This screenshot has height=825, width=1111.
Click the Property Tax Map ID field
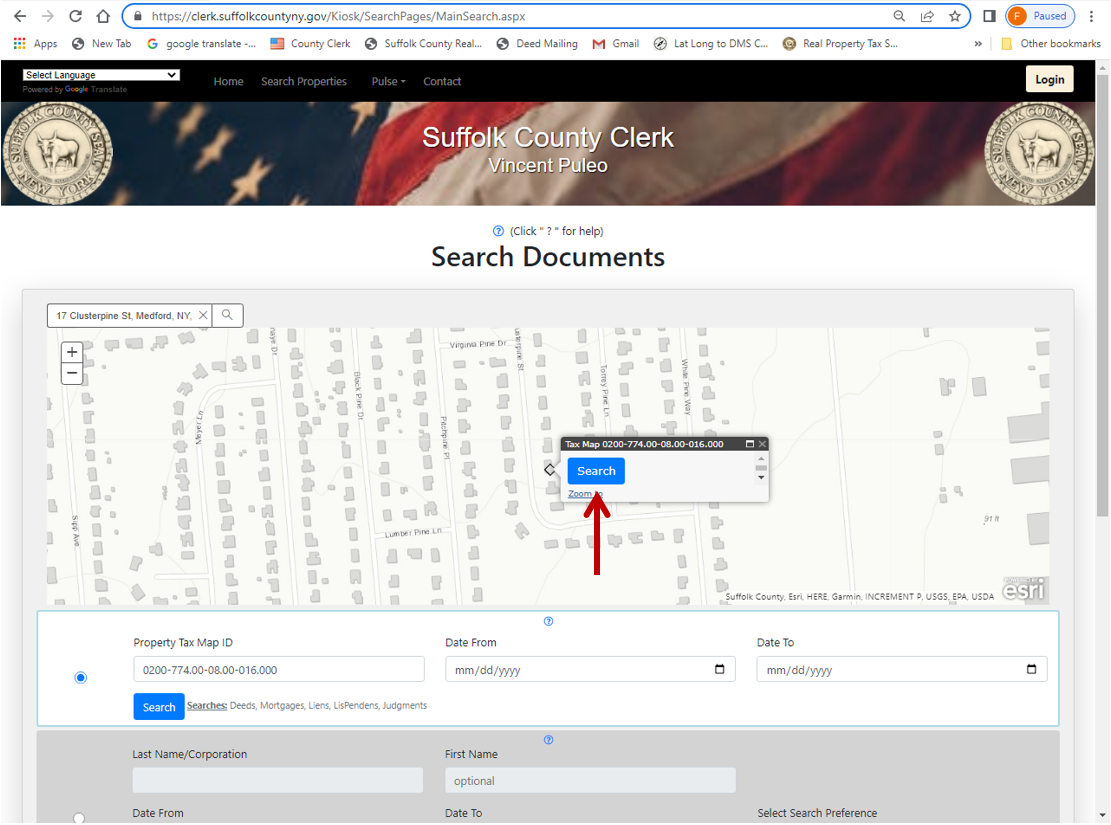[x=279, y=670]
